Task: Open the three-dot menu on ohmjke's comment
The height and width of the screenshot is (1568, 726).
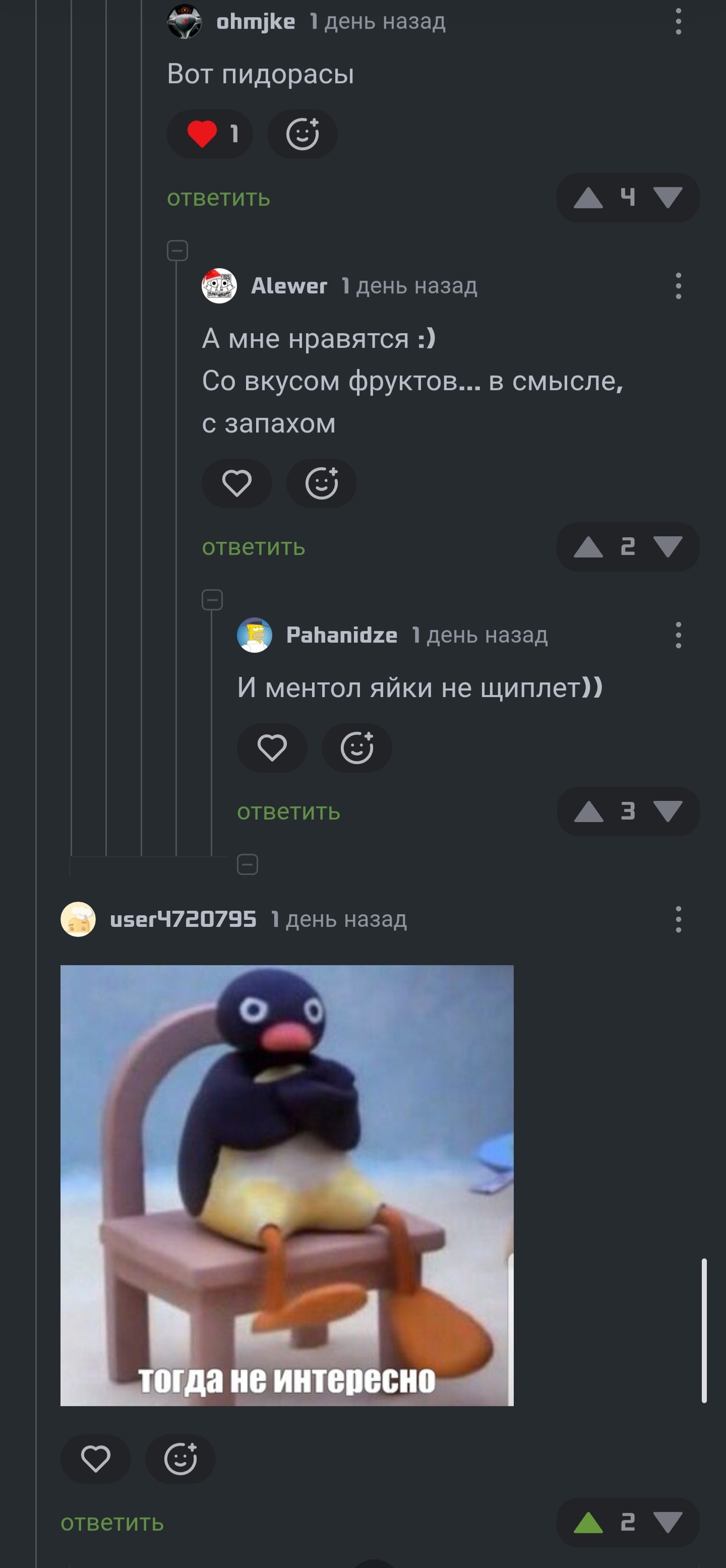Action: coord(678,21)
